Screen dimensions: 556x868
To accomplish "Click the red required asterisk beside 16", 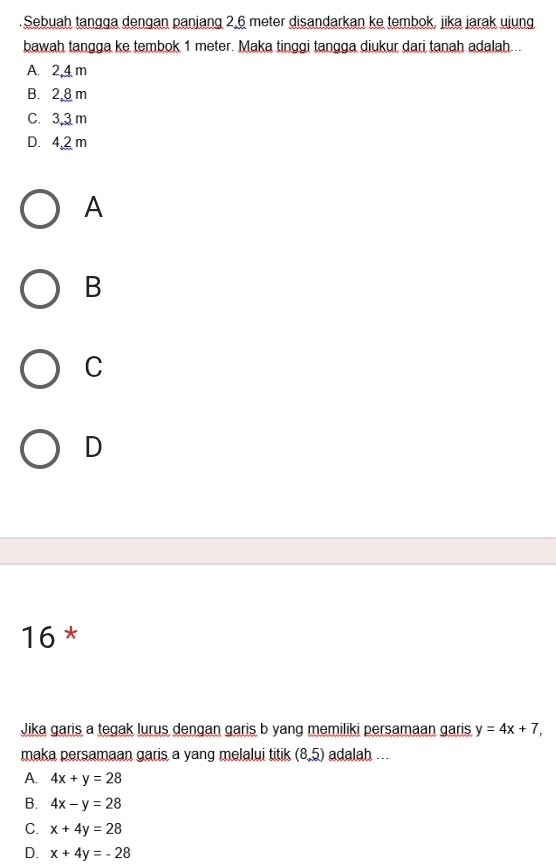I will pyautogui.click(x=70, y=634).
